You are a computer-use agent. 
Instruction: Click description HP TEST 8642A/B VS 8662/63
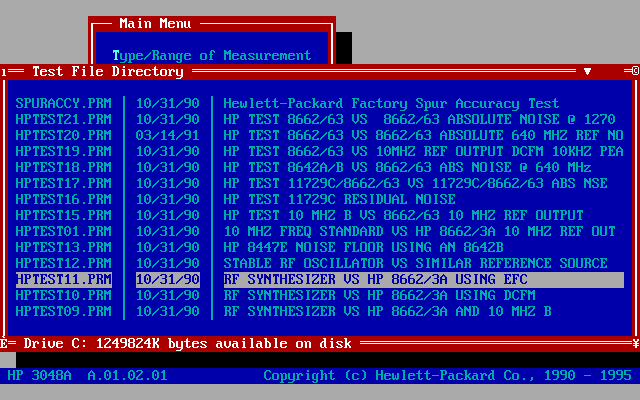click(407, 167)
